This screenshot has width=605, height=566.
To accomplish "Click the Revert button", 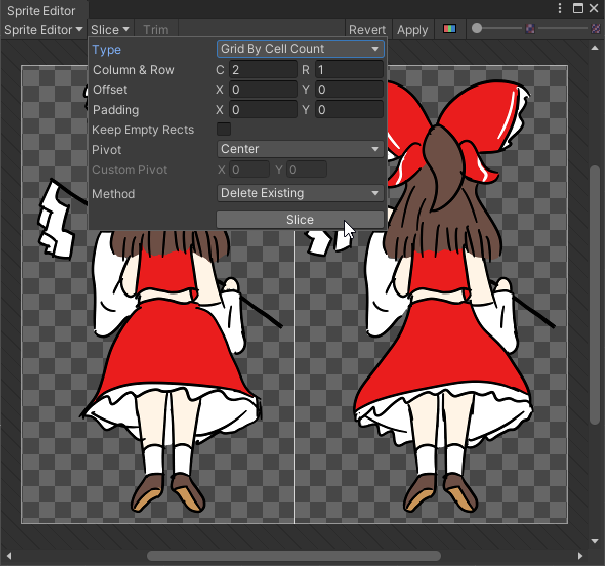I will pyautogui.click(x=367, y=30).
